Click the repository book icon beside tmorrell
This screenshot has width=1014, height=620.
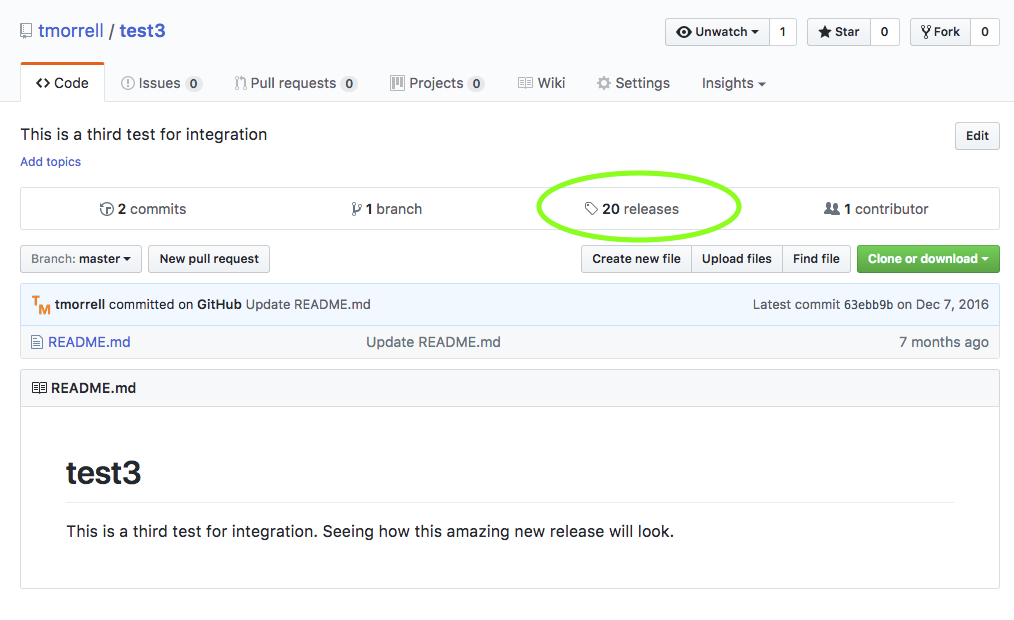click(x=26, y=31)
